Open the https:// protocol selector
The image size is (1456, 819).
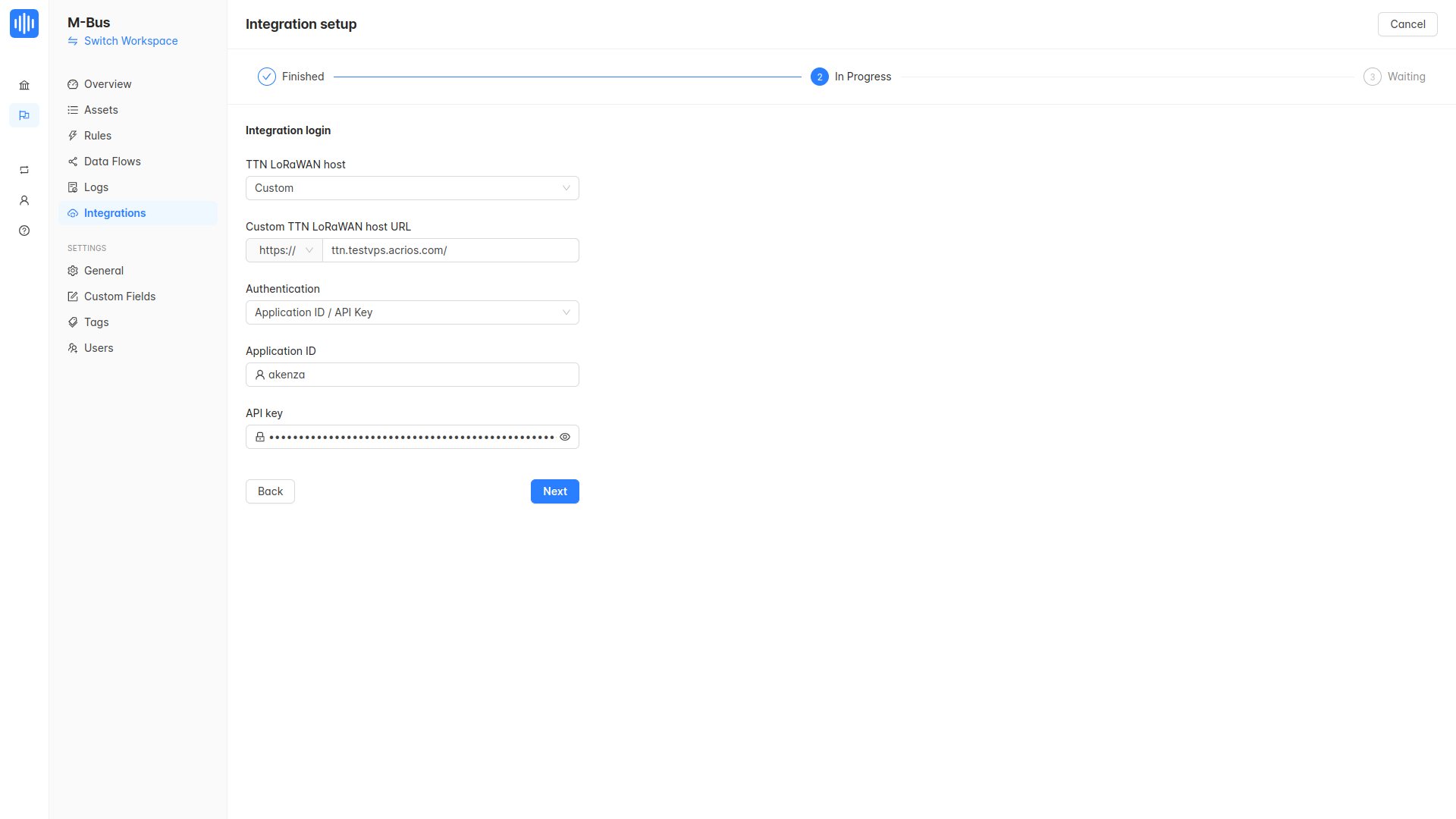pos(284,250)
